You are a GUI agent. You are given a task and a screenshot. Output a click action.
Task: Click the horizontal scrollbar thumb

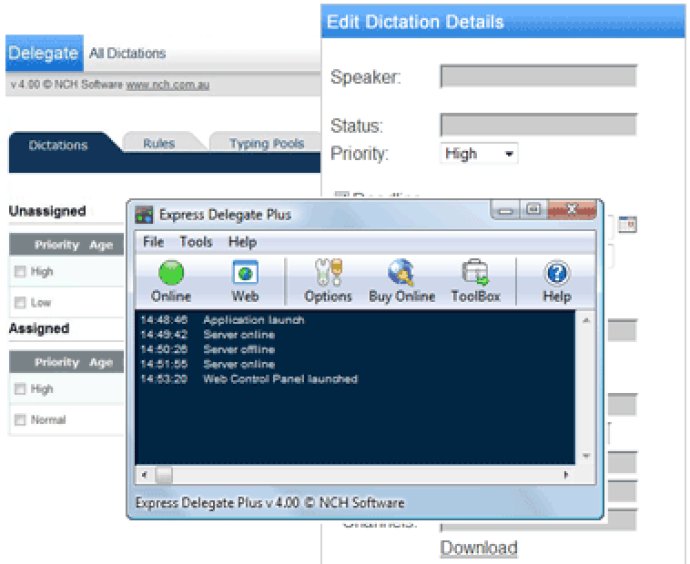(x=164, y=475)
